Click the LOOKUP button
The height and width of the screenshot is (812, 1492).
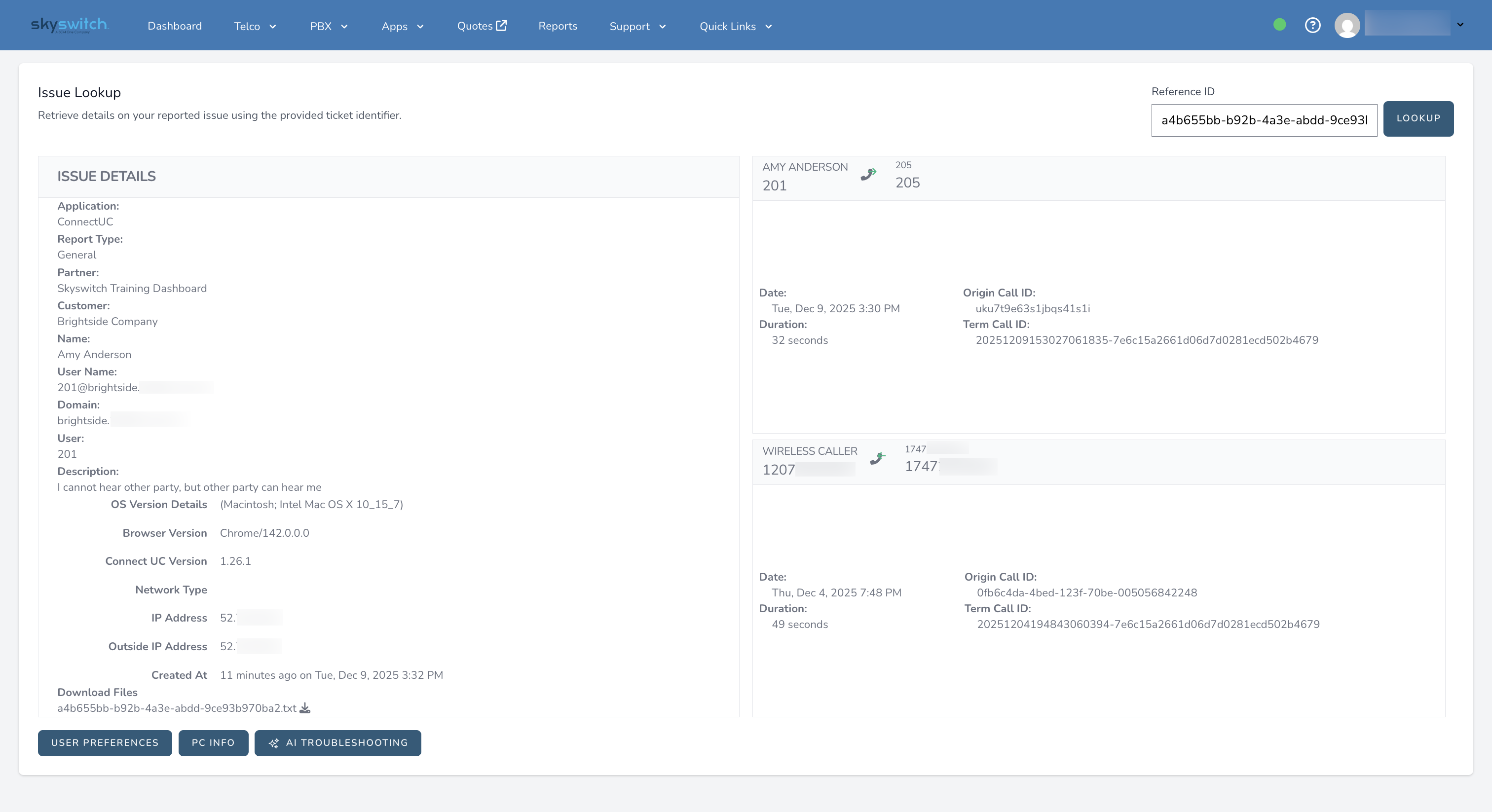coord(1418,118)
